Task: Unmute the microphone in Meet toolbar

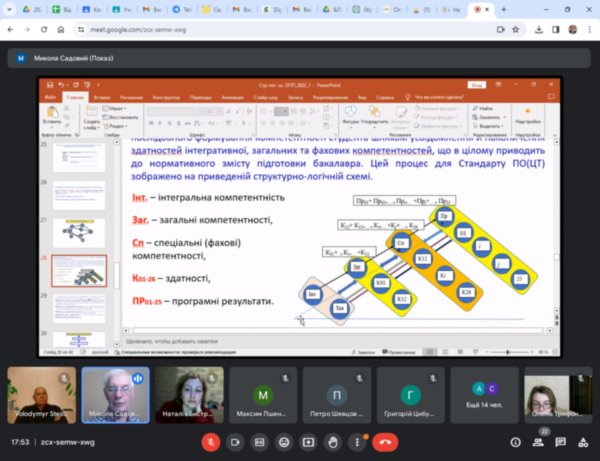Action: click(211, 441)
